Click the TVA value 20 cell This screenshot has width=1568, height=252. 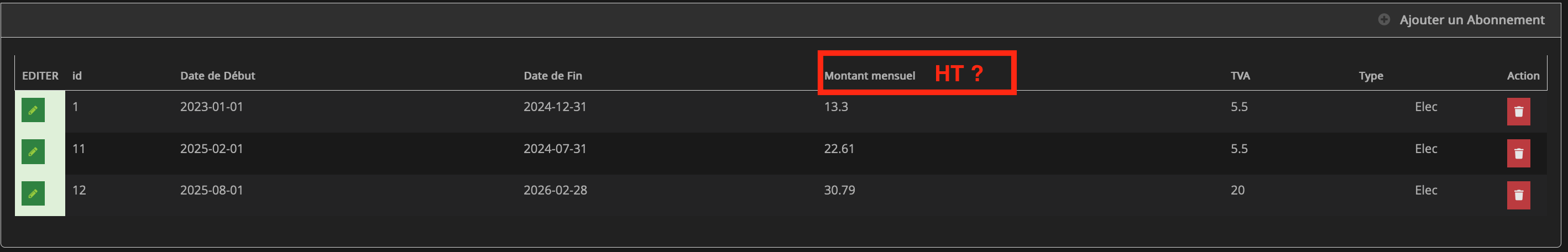pyautogui.click(x=1237, y=191)
